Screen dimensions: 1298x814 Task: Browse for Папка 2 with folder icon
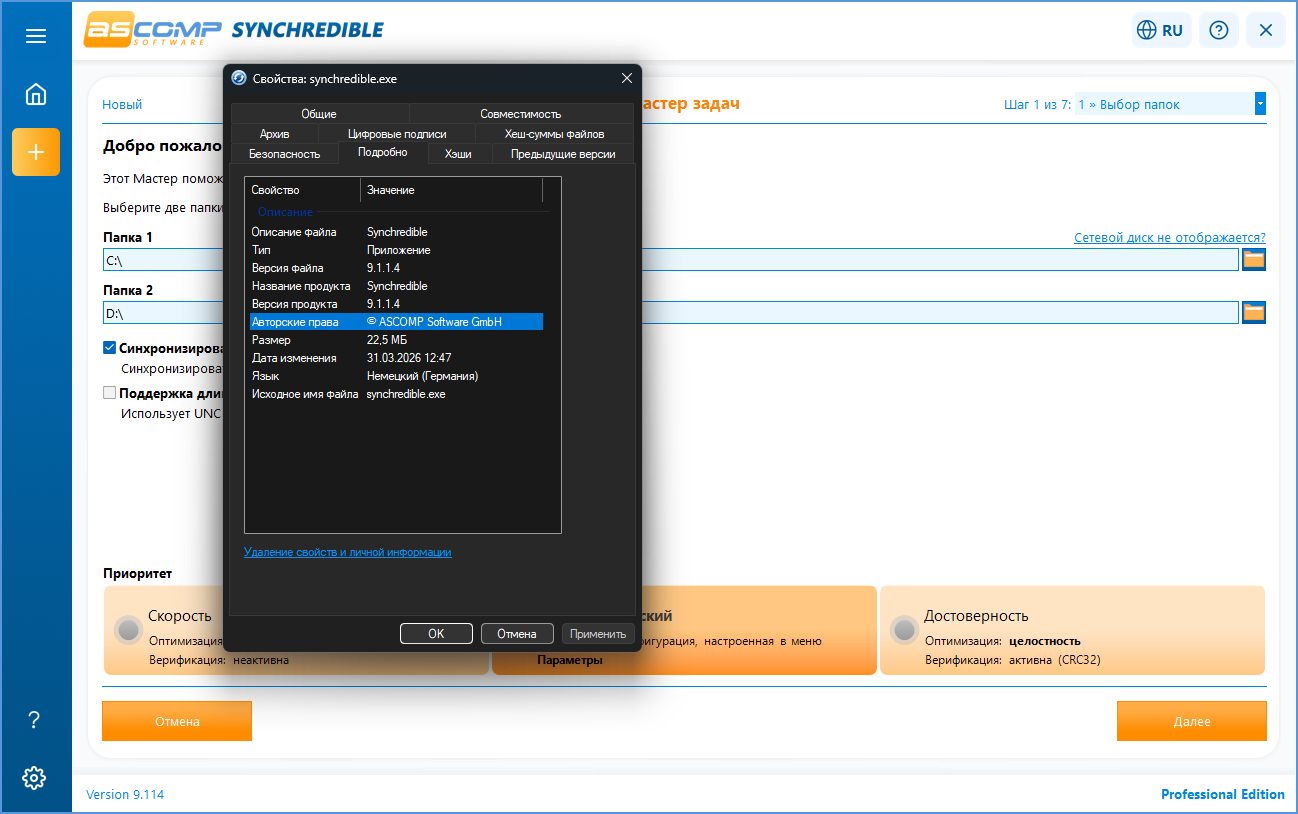click(1254, 312)
